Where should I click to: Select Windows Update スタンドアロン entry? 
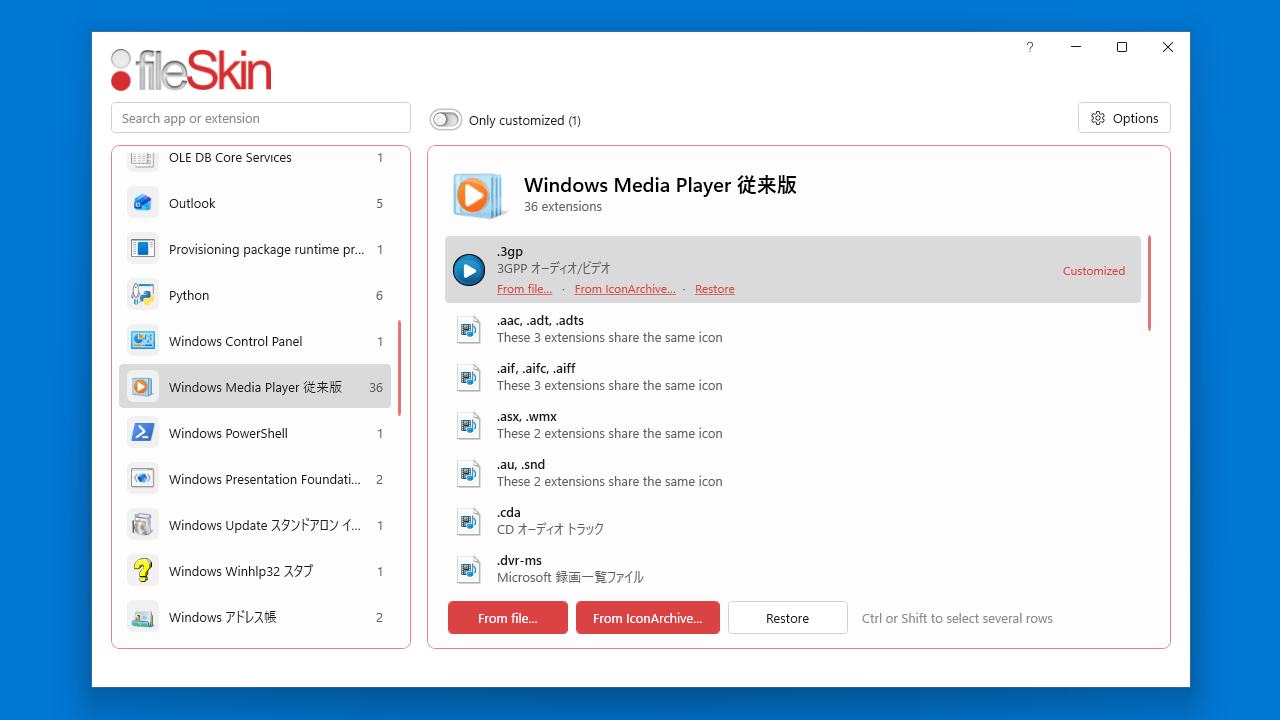point(255,525)
